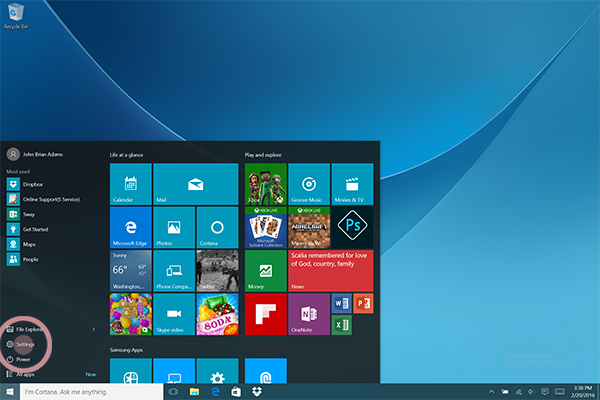Launch the Excel small tile
Viewport: 600px width, 400px height.
click(341, 325)
